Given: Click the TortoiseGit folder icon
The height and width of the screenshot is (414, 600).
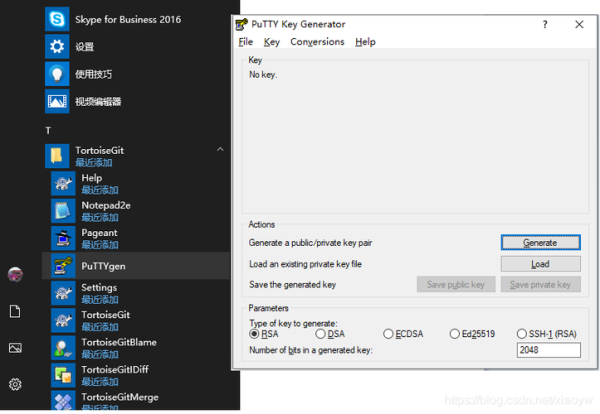Looking at the screenshot, I should tap(57, 156).
